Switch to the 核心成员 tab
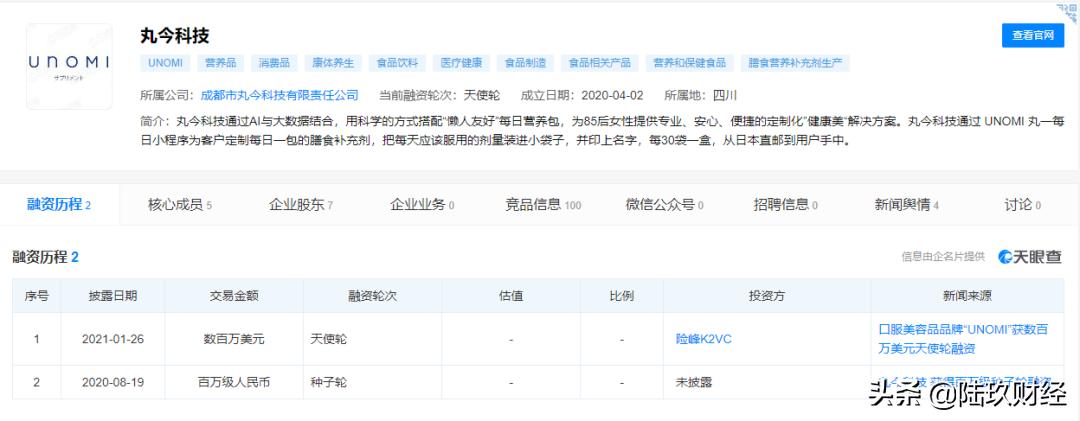 (180, 205)
